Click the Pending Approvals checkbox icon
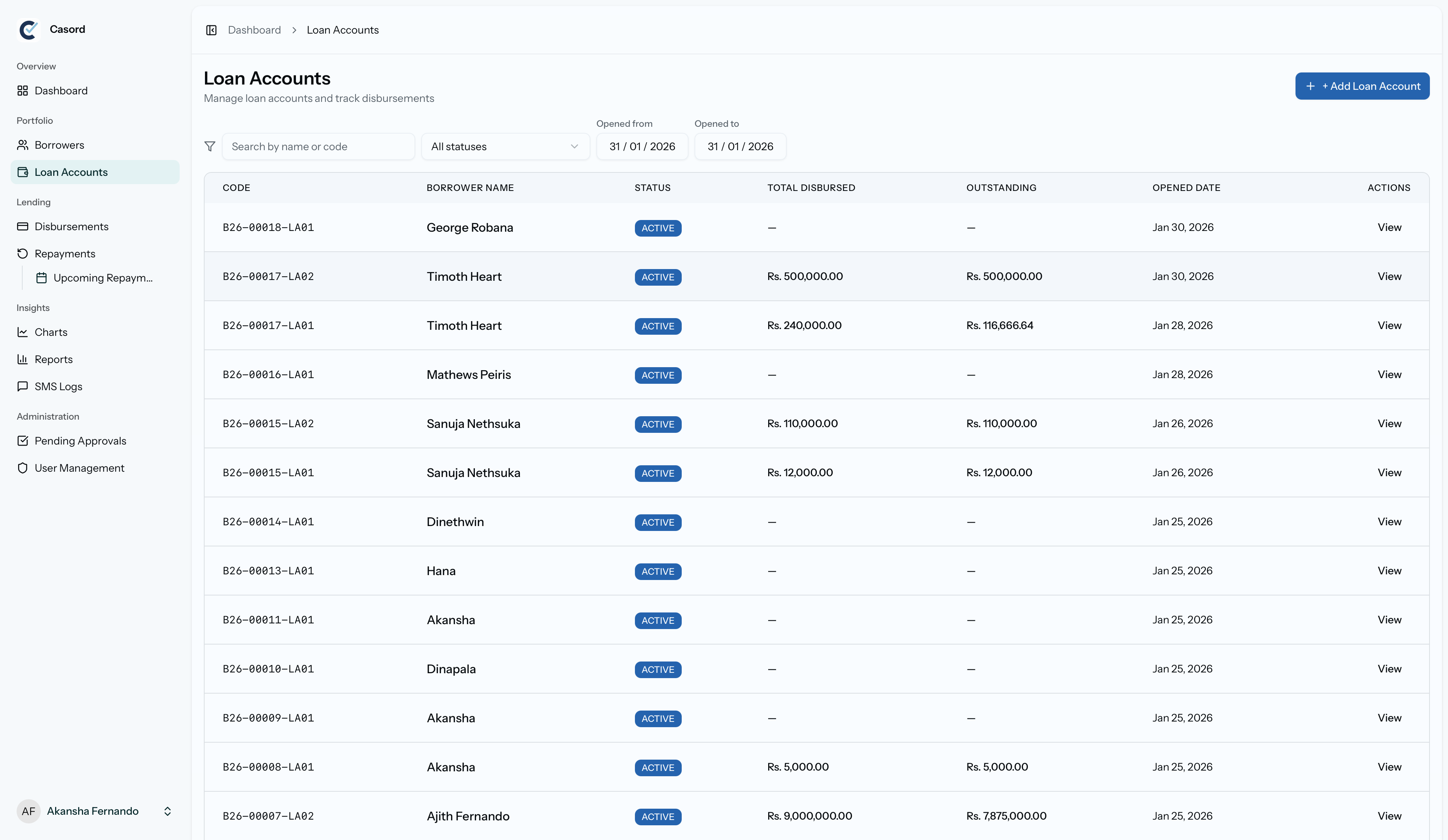The image size is (1448, 840). (x=22, y=441)
